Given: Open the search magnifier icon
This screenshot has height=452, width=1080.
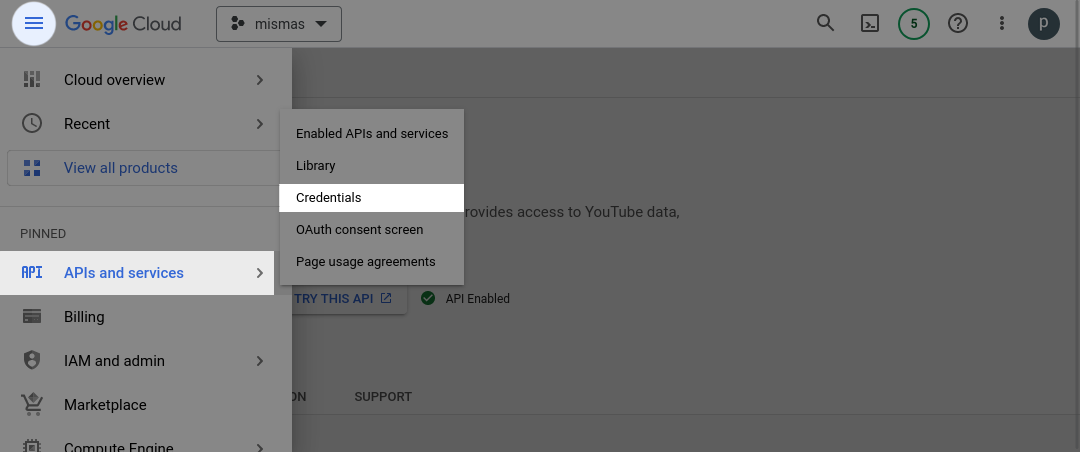Looking at the screenshot, I should (825, 23).
